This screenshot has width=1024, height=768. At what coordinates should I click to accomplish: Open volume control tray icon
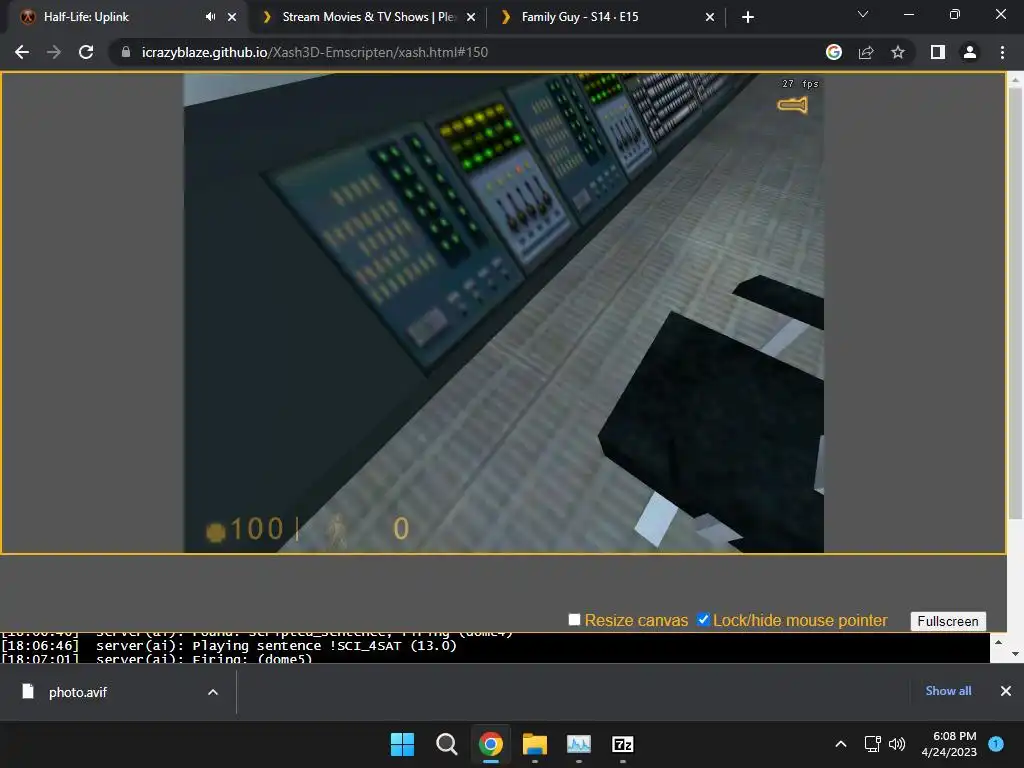(x=897, y=744)
